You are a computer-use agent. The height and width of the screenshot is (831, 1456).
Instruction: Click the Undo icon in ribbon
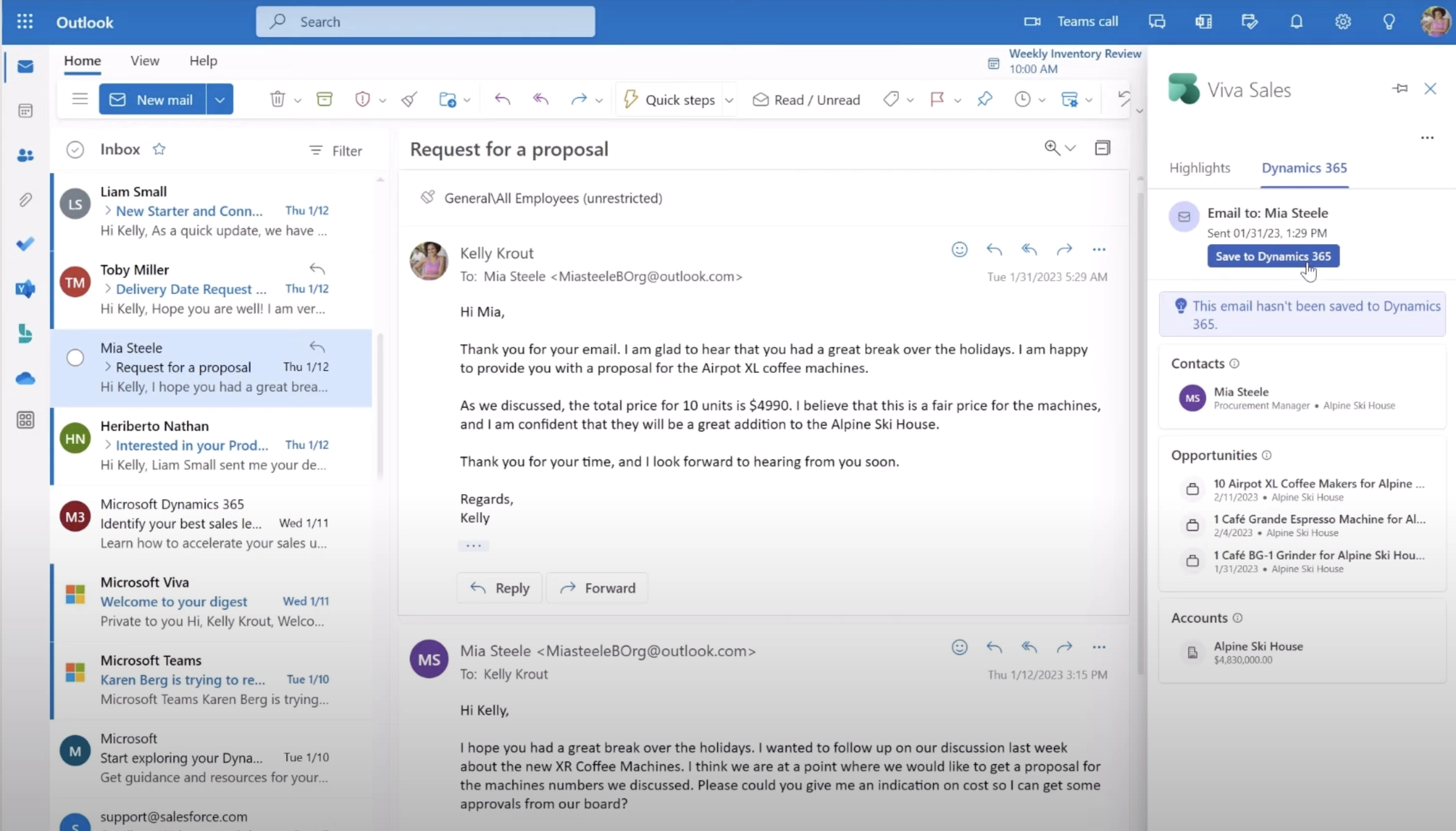pyautogui.click(x=1123, y=98)
